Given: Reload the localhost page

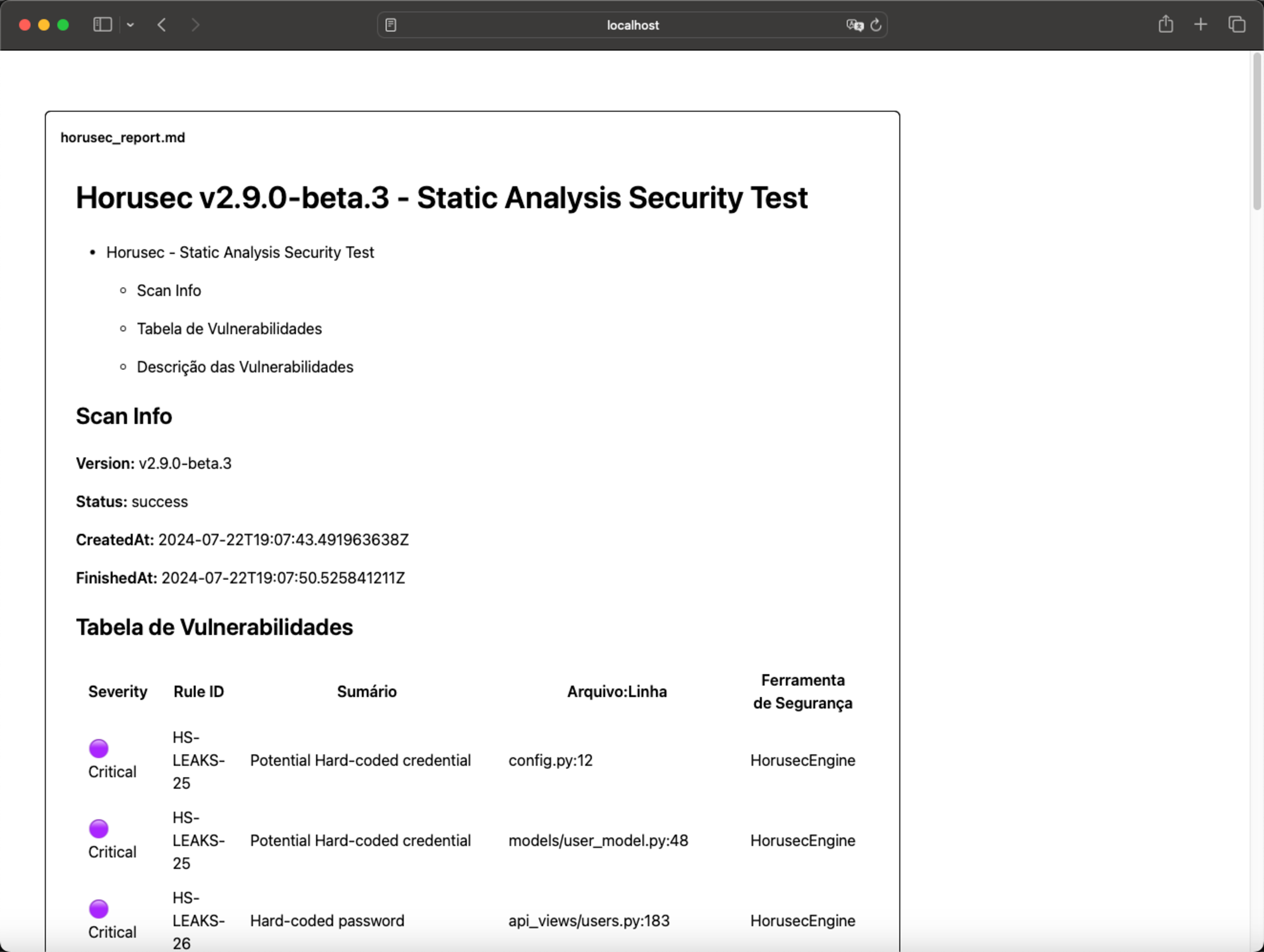Looking at the screenshot, I should click(x=876, y=24).
